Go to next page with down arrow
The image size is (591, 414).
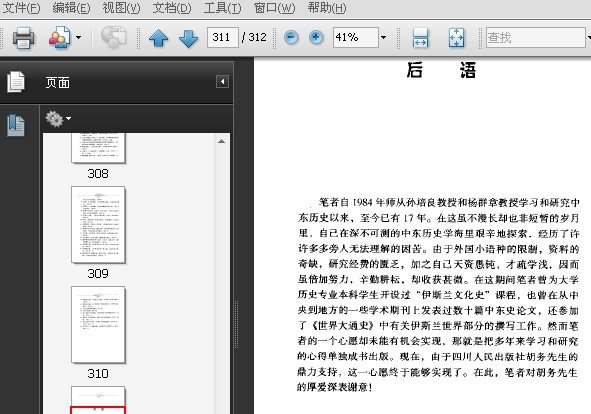click(x=188, y=38)
